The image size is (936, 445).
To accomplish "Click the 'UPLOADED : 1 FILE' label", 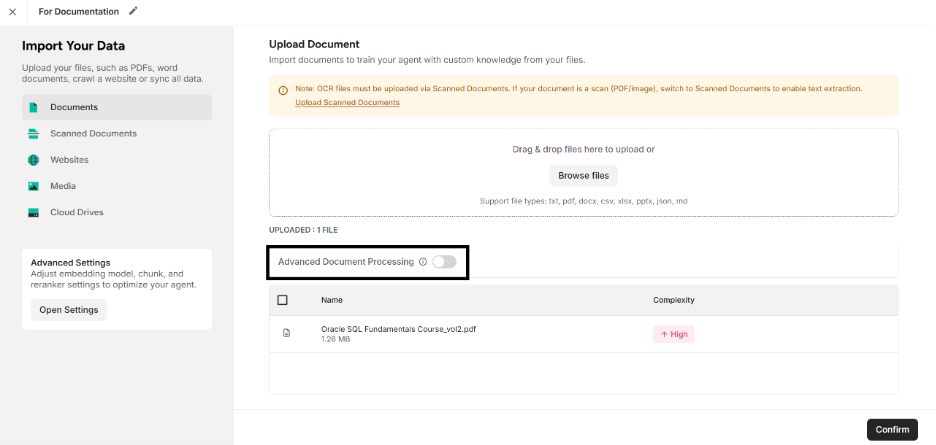I will point(303,230).
